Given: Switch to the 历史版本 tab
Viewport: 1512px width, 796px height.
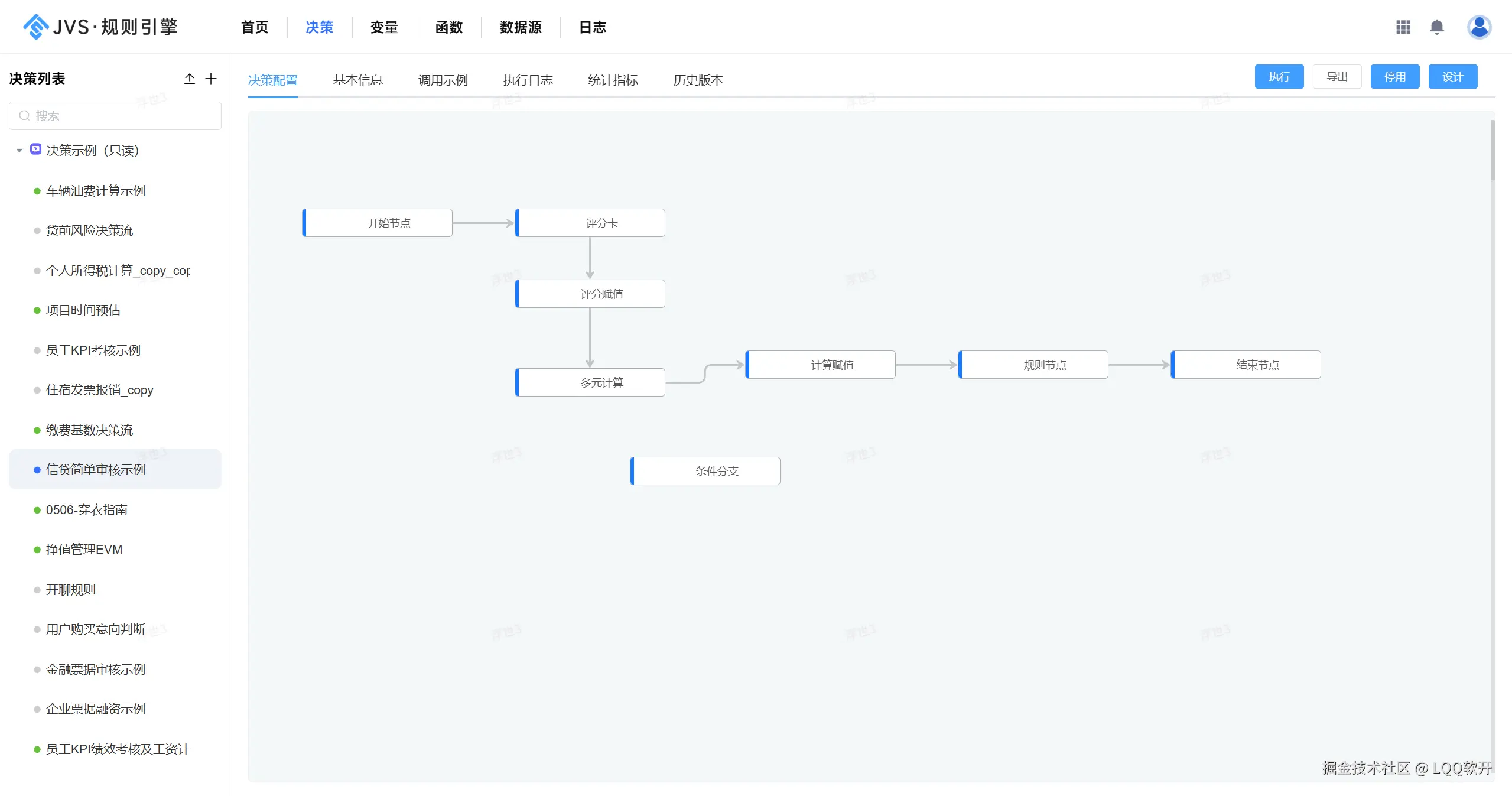Looking at the screenshot, I should click(x=698, y=80).
